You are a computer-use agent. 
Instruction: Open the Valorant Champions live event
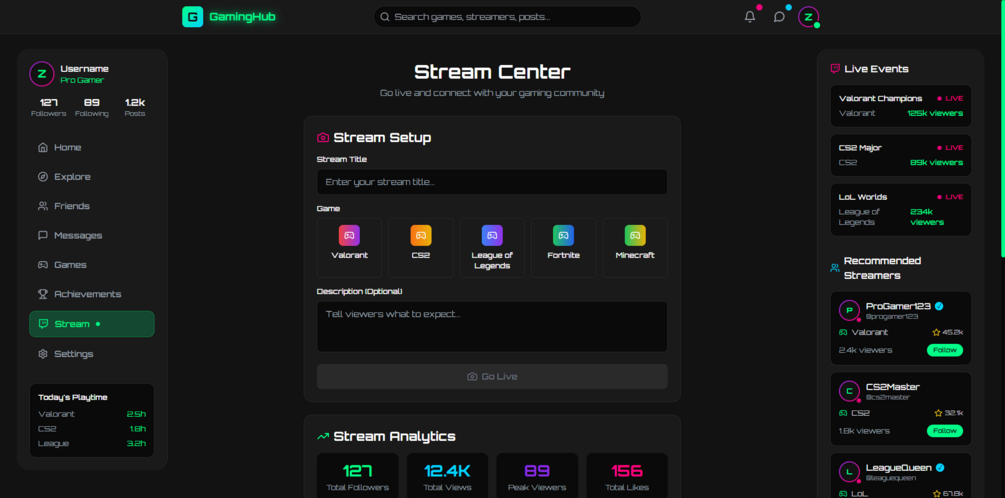[901, 106]
